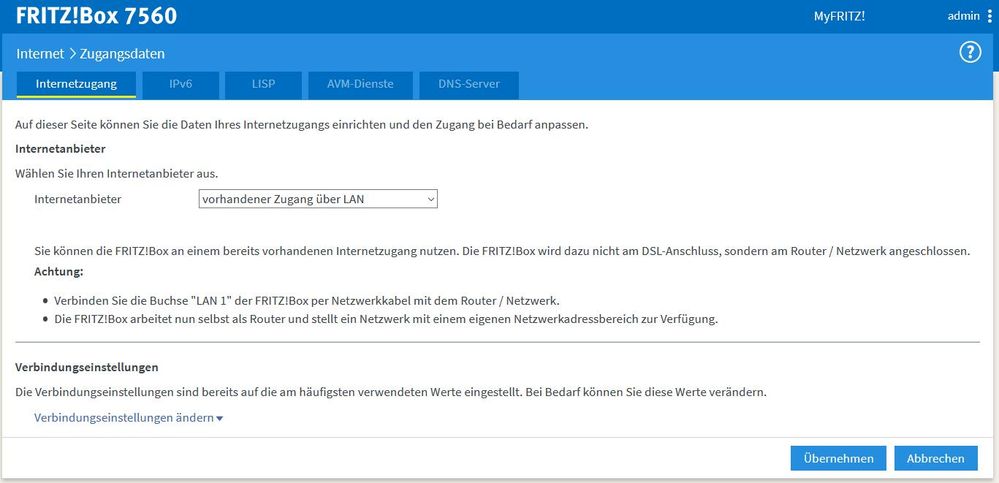Click the bullet text about Buchse "LAN 1"
999x483 pixels.
[306, 300]
